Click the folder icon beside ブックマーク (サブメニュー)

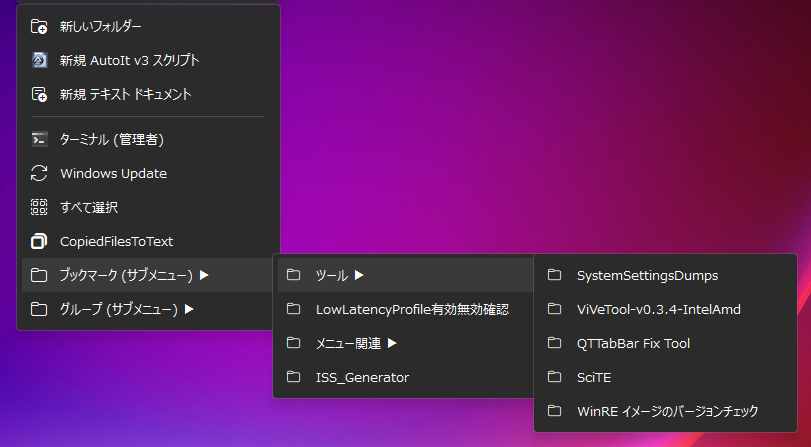(x=39, y=275)
